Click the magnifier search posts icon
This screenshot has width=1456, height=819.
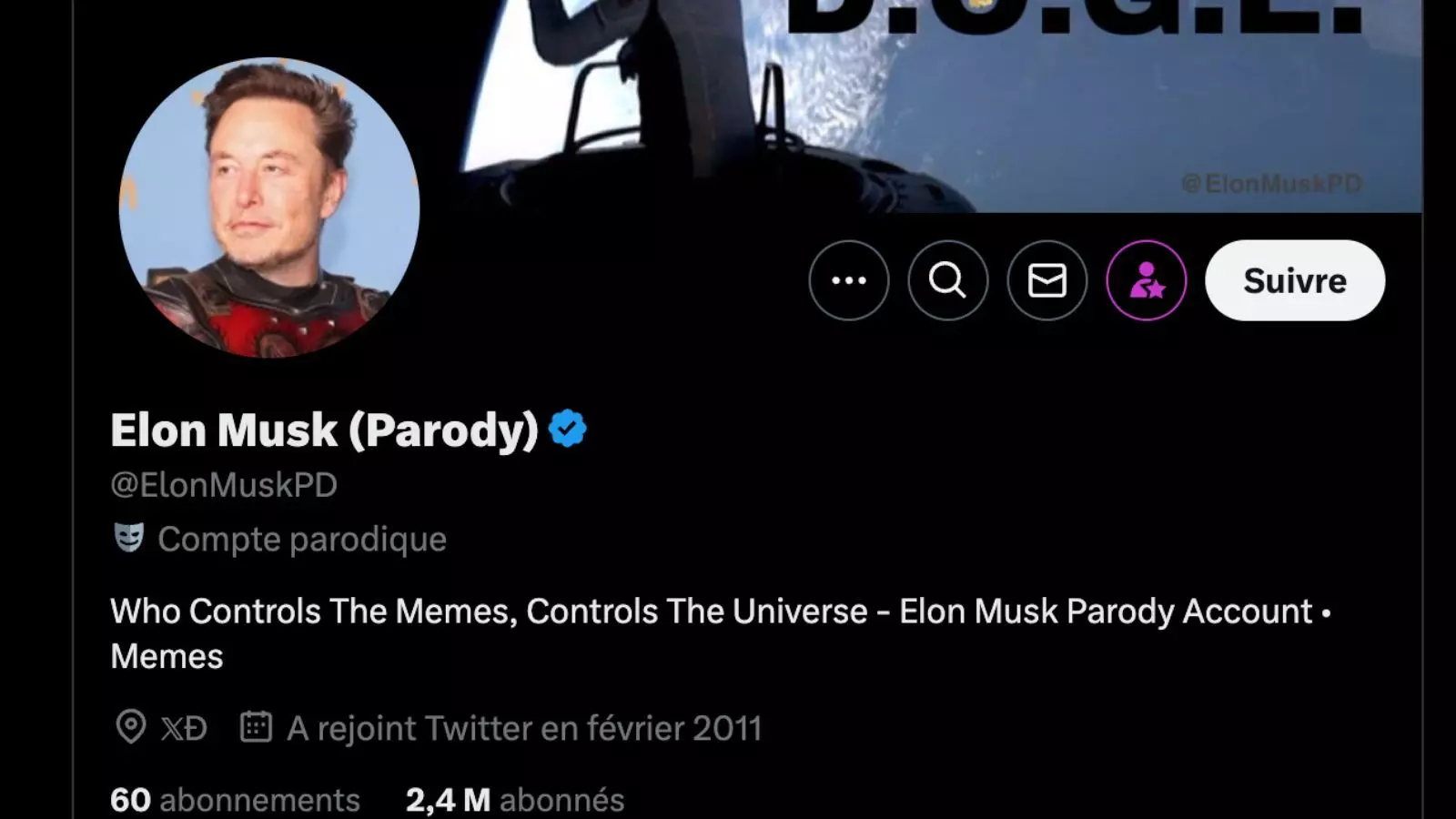947,280
